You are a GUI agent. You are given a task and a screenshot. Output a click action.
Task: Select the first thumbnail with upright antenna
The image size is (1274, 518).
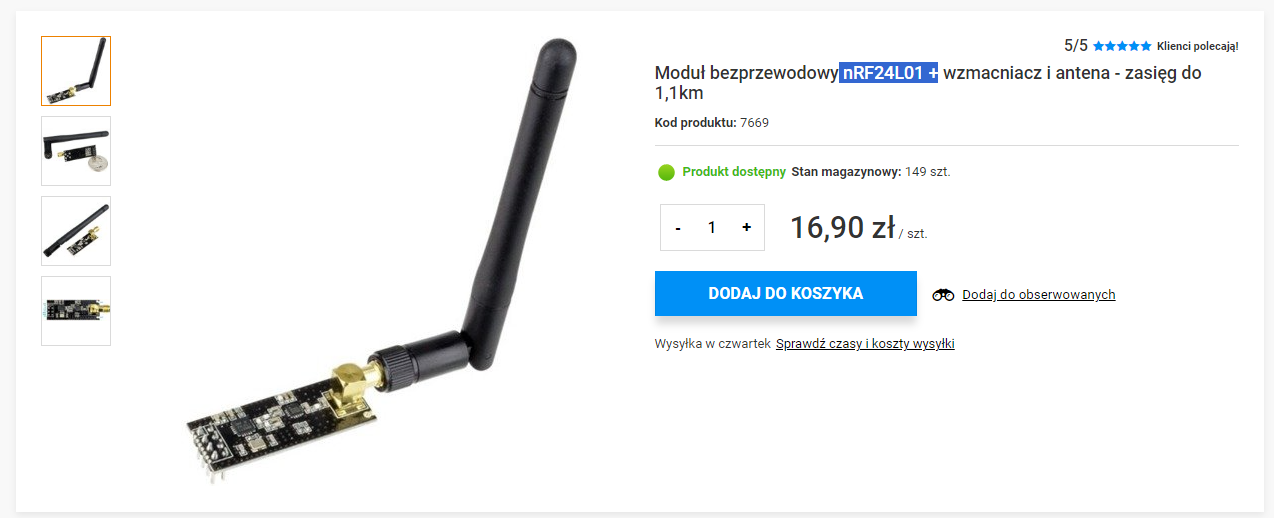76,71
